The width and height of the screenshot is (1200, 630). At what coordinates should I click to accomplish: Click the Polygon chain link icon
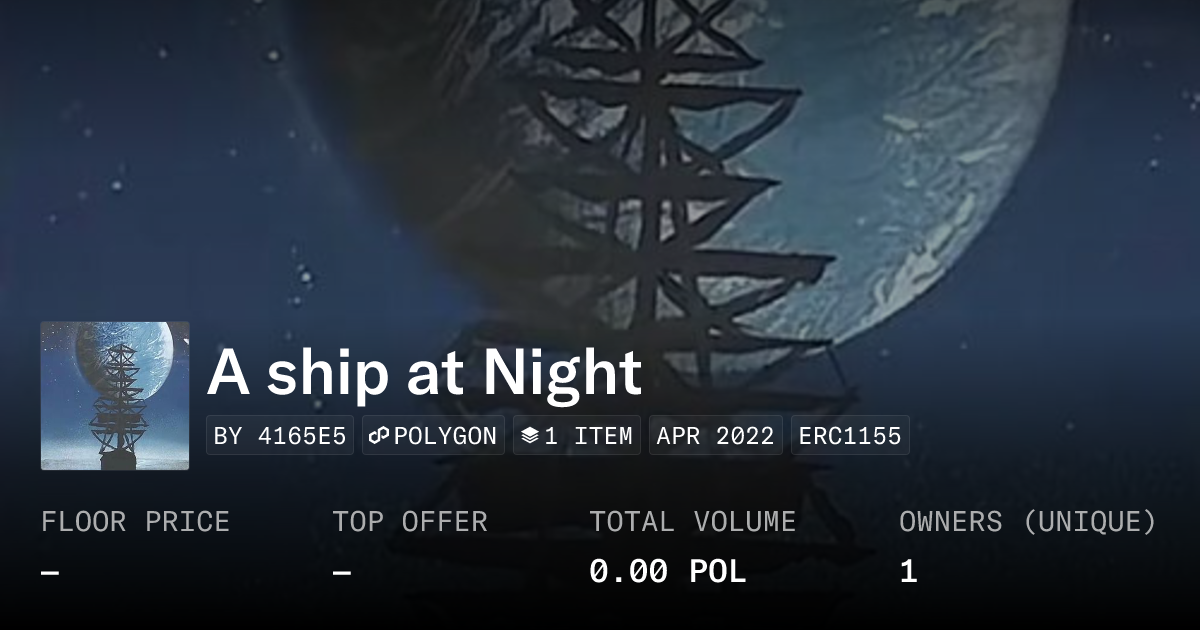pyautogui.click(x=379, y=436)
